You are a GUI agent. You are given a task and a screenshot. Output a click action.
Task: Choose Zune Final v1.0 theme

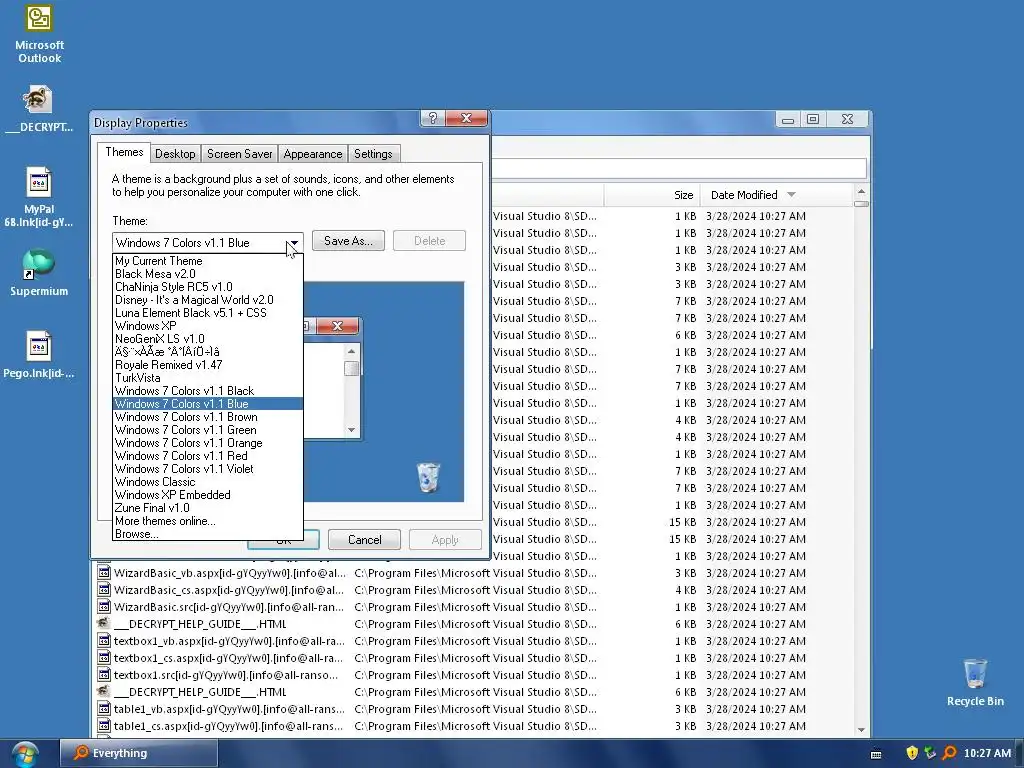(208, 508)
